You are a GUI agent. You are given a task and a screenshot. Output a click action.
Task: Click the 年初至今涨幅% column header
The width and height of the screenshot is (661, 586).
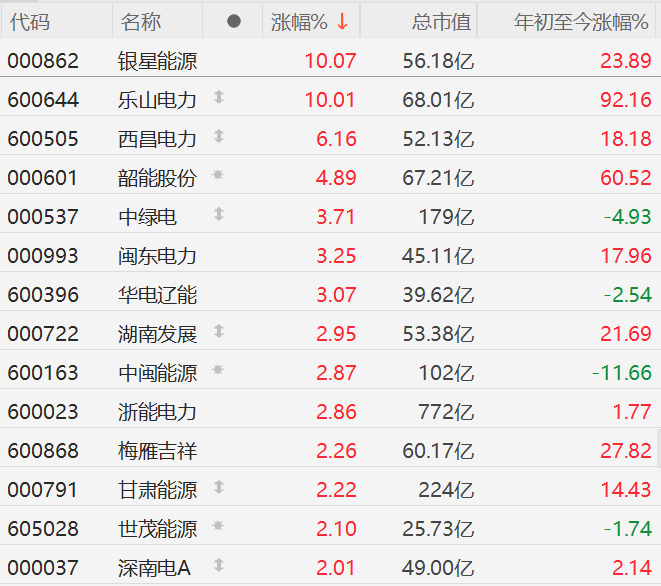point(581,22)
